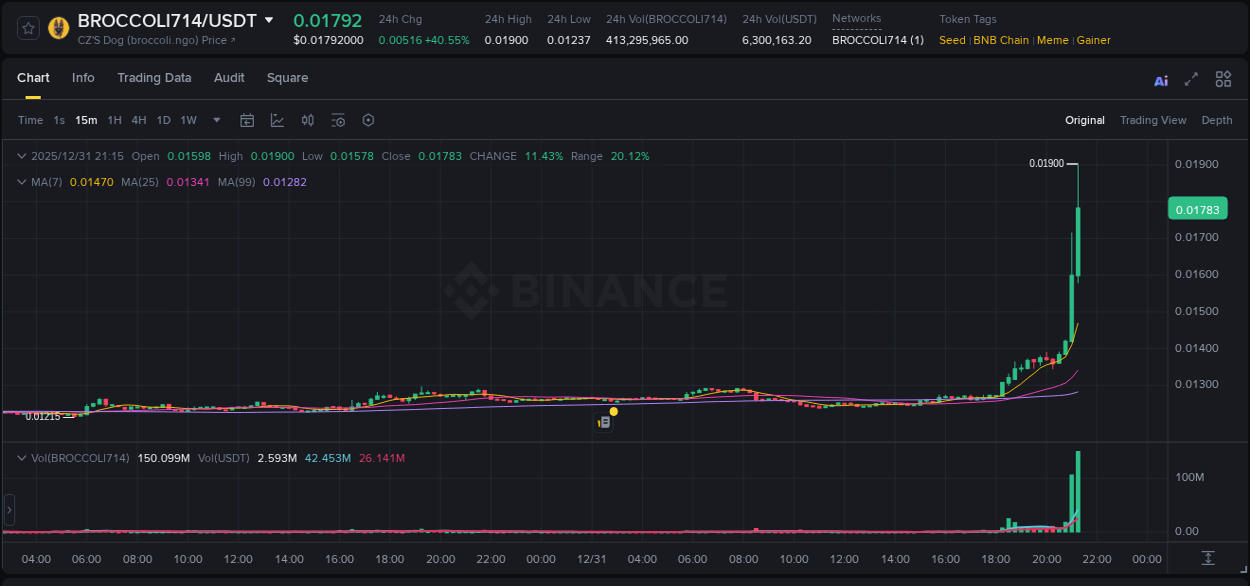Open the BNB Chain tag link

pos(1001,40)
